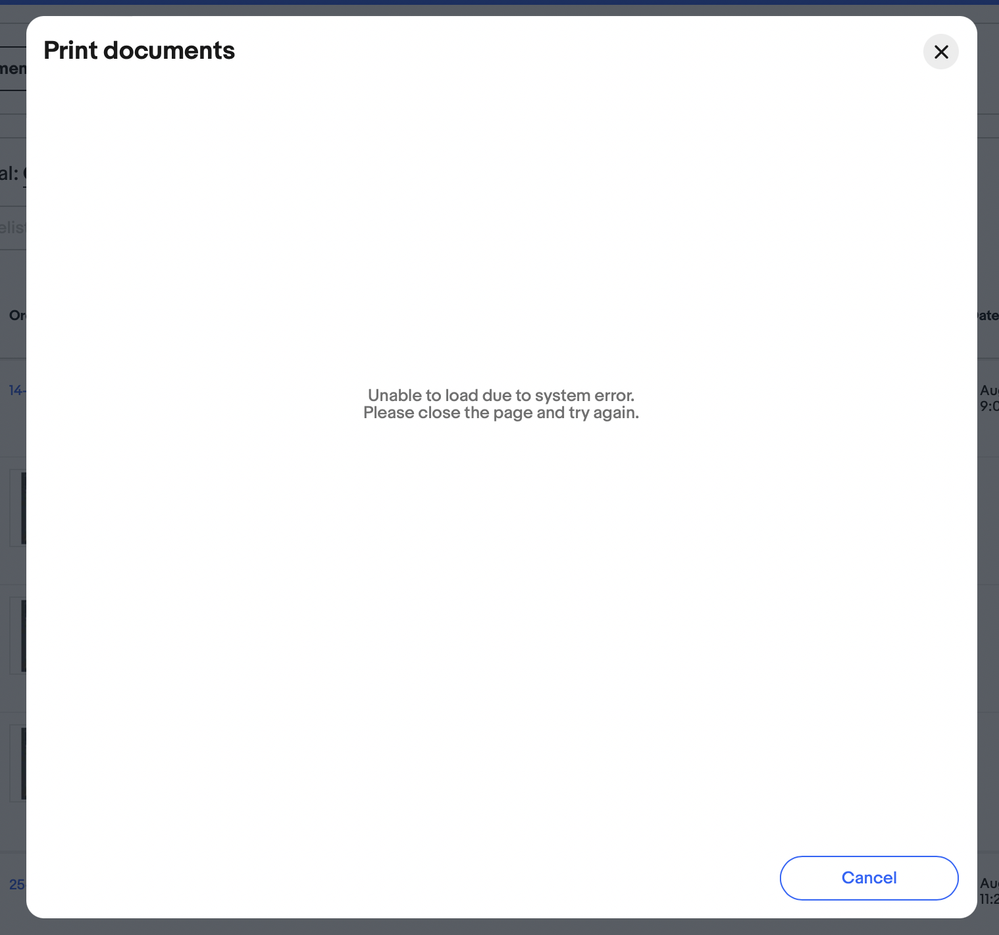The width and height of the screenshot is (999, 935).
Task: Click the cut-off Date column header at right
Action: click(987, 315)
